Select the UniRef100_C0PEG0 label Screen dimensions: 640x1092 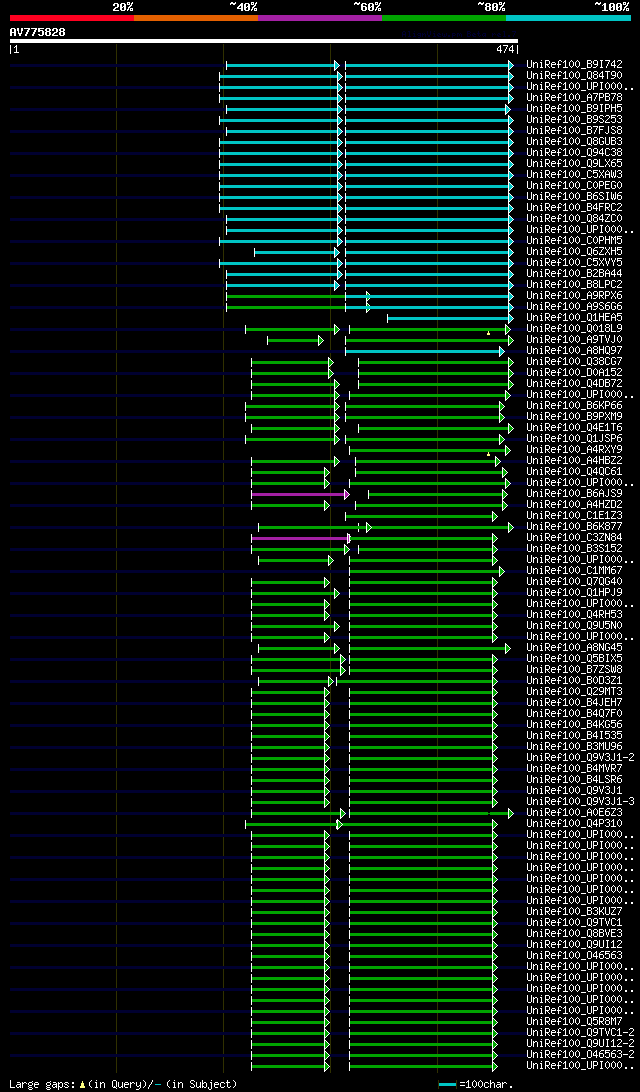[x=575, y=186]
